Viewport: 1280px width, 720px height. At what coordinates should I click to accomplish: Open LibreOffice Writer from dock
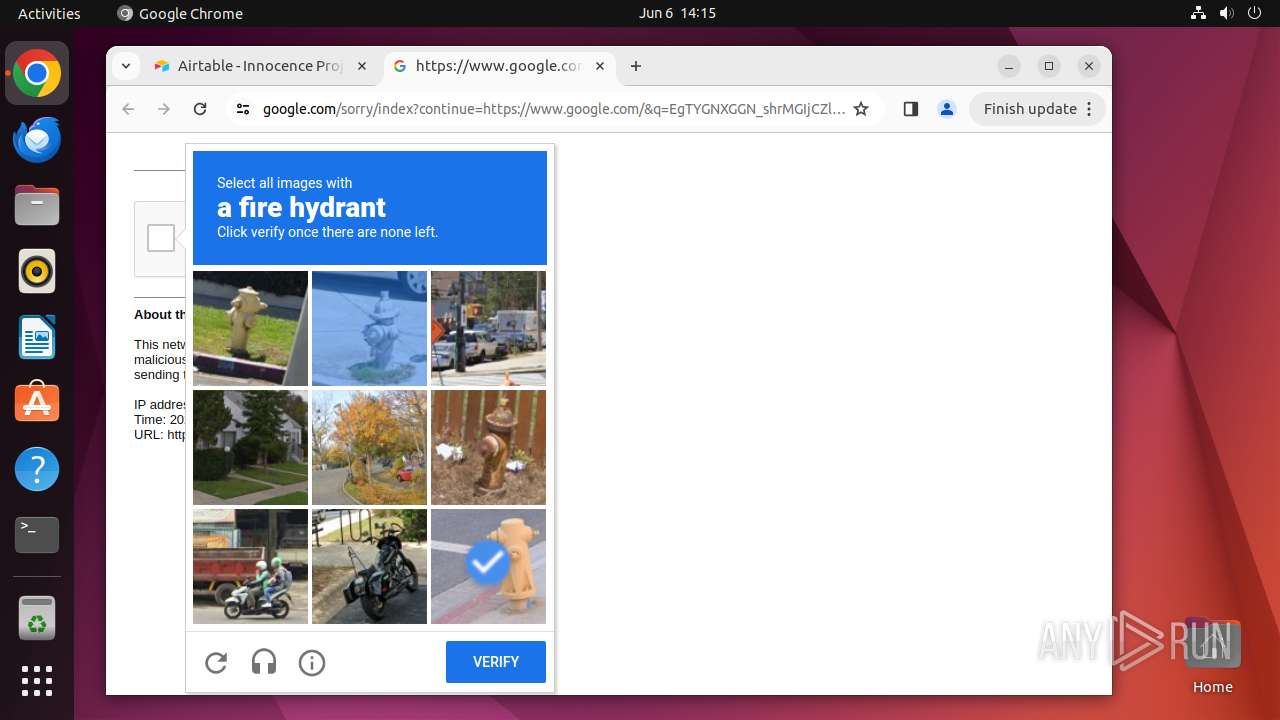(37, 338)
